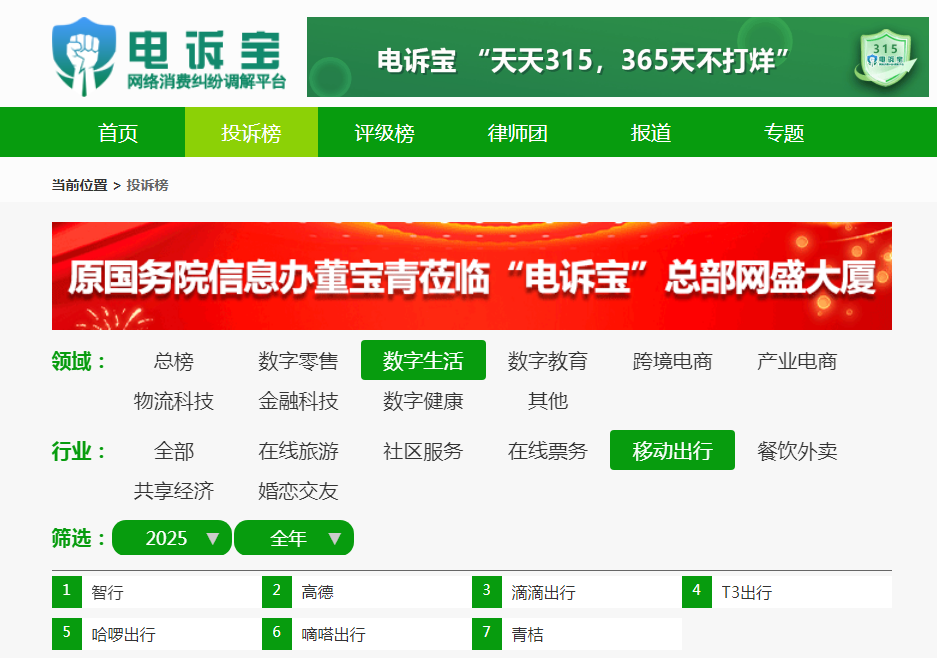
Task: Select the 总榜 domain filter
Action: pyautogui.click(x=173, y=361)
